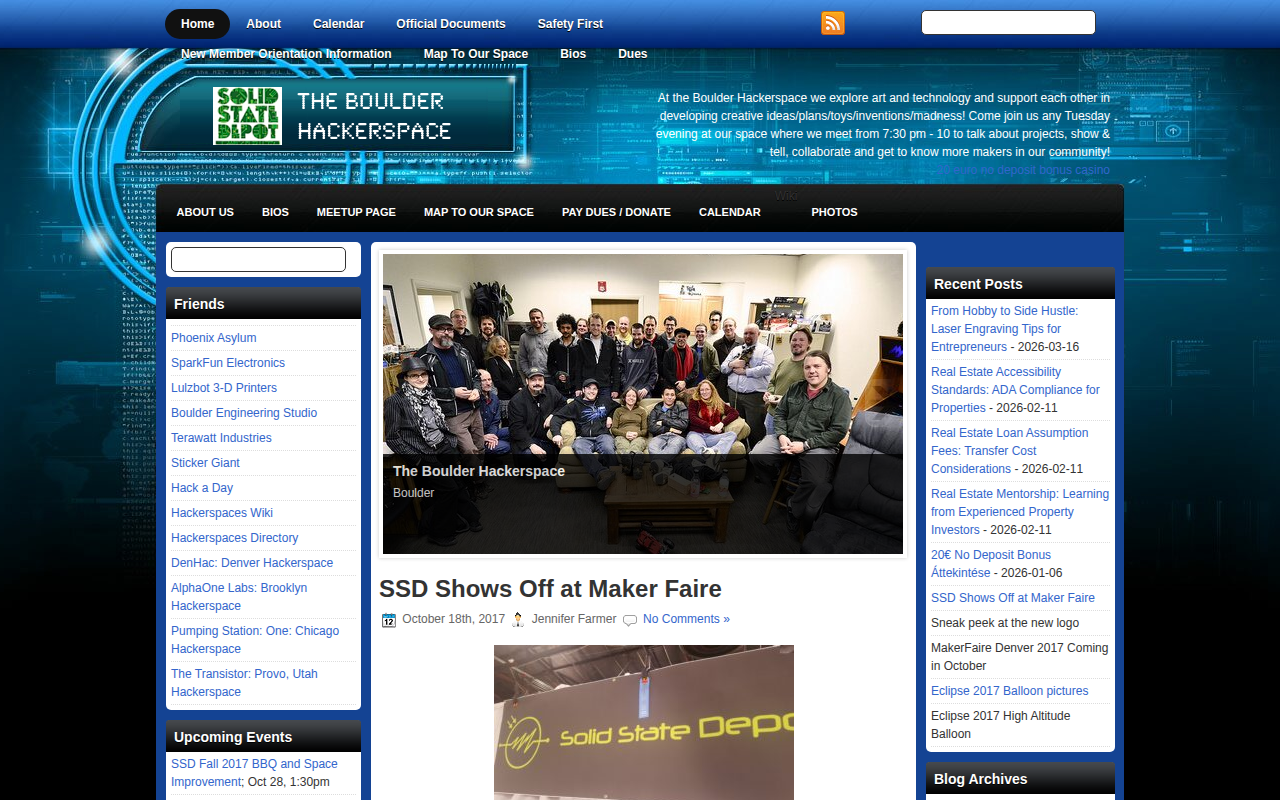
Task: Open MakerFaire Denver 2017 Coming in October post
Action: click(1020, 657)
